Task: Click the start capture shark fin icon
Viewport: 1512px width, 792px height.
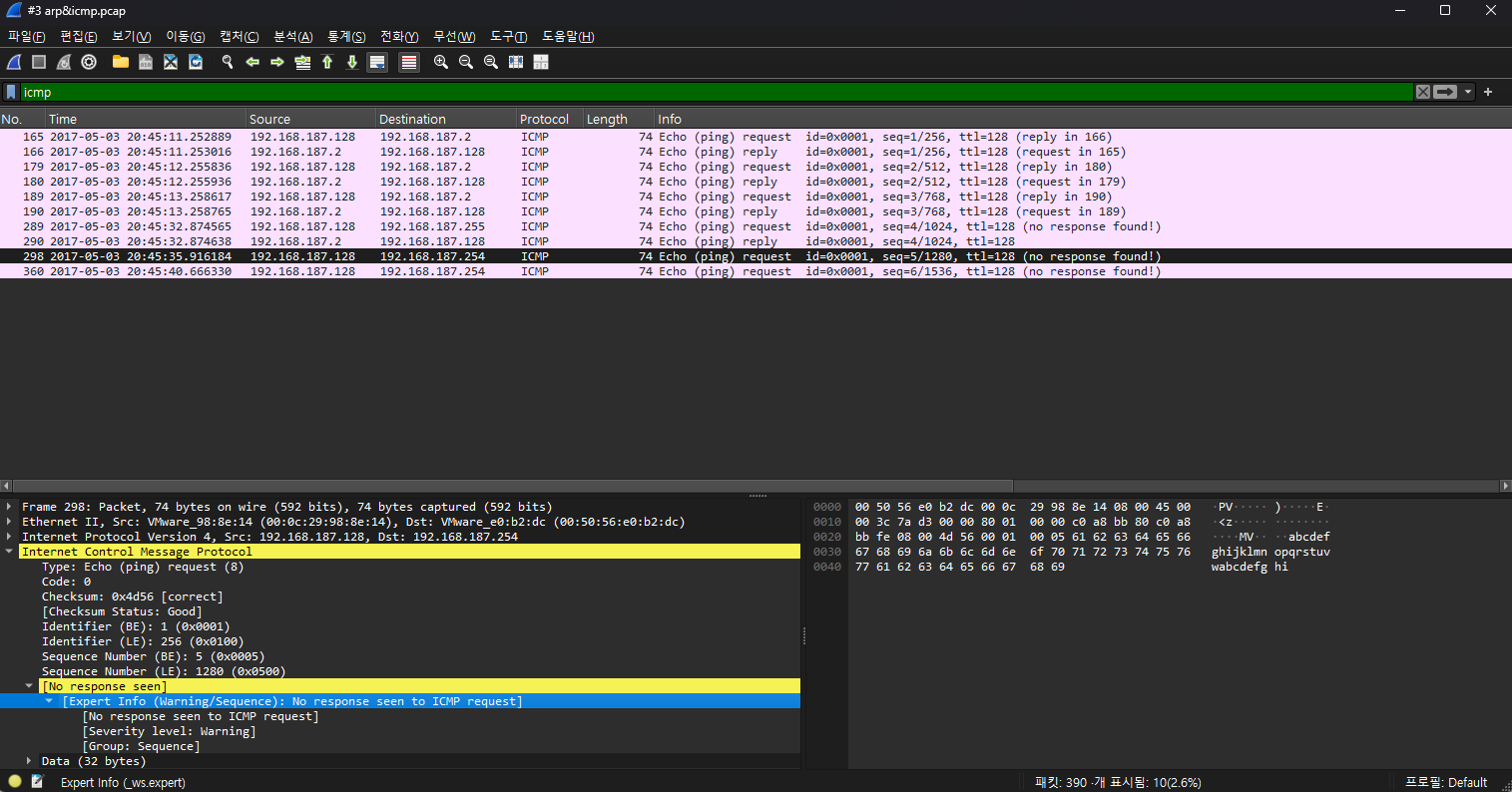Action: 14,62
